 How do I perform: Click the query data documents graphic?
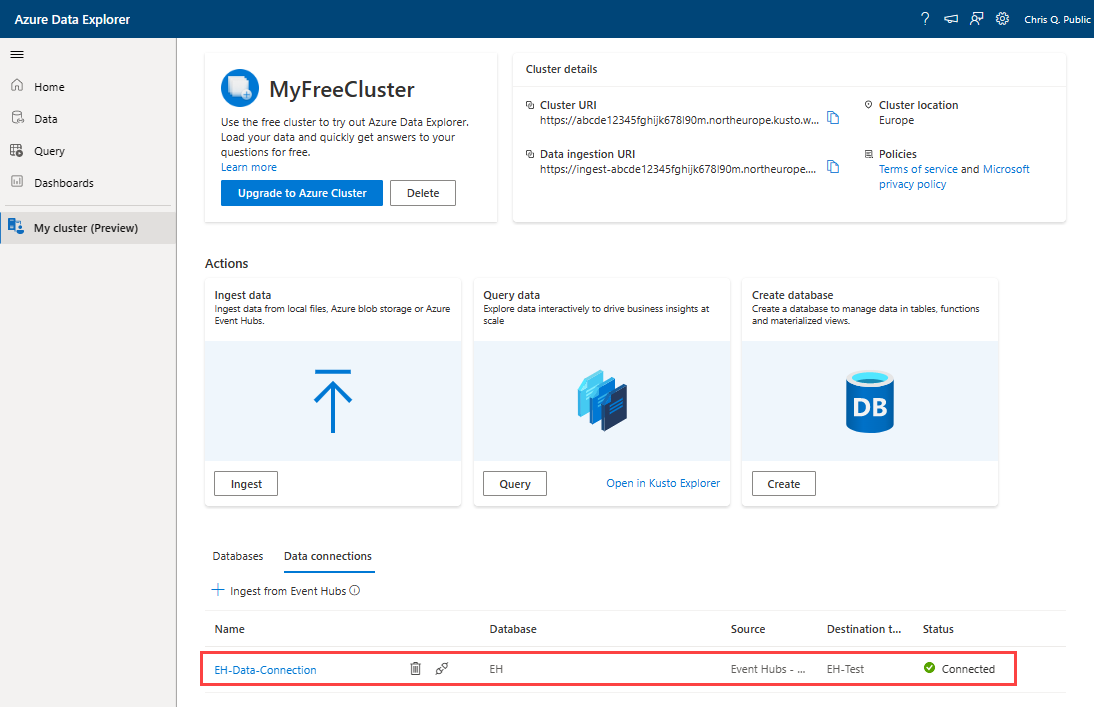tap(602, 401)
